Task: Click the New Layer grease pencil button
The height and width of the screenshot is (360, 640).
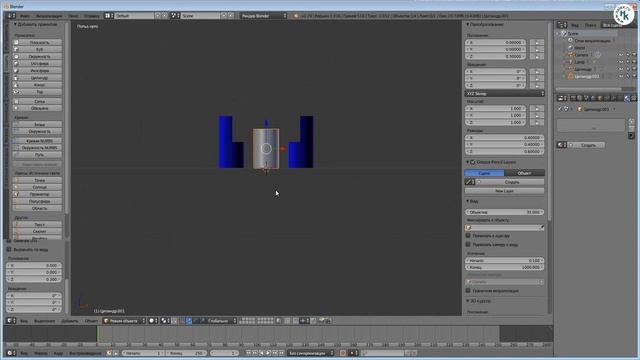Action: pos(504,191)
